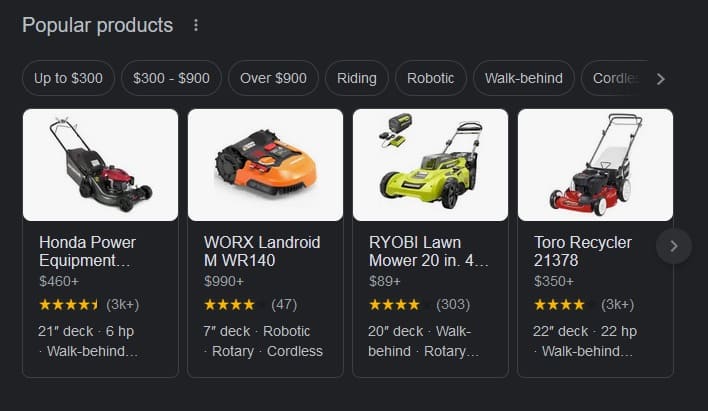
Task: Open the 'Honda Power Equipment' product title
Action: 88,251
